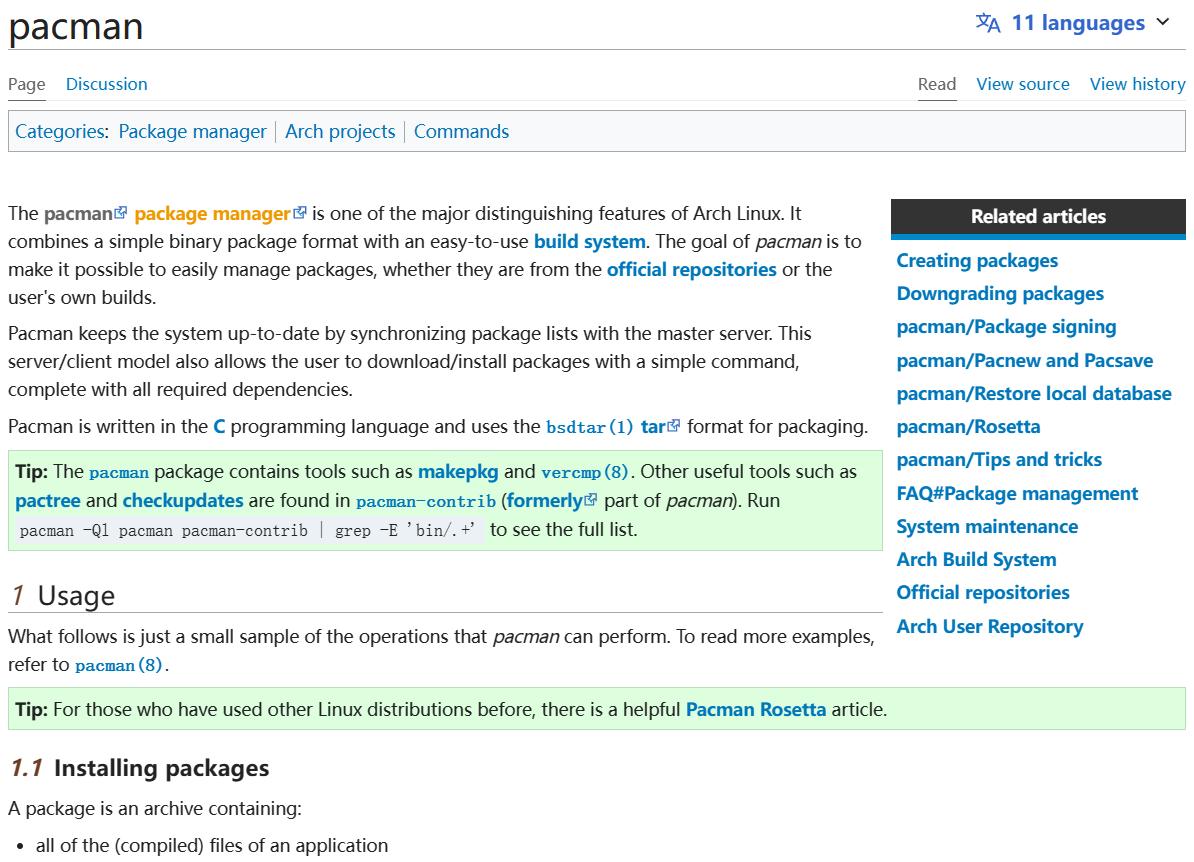
Task: Follow the build system link
Action: click(589, 241)
